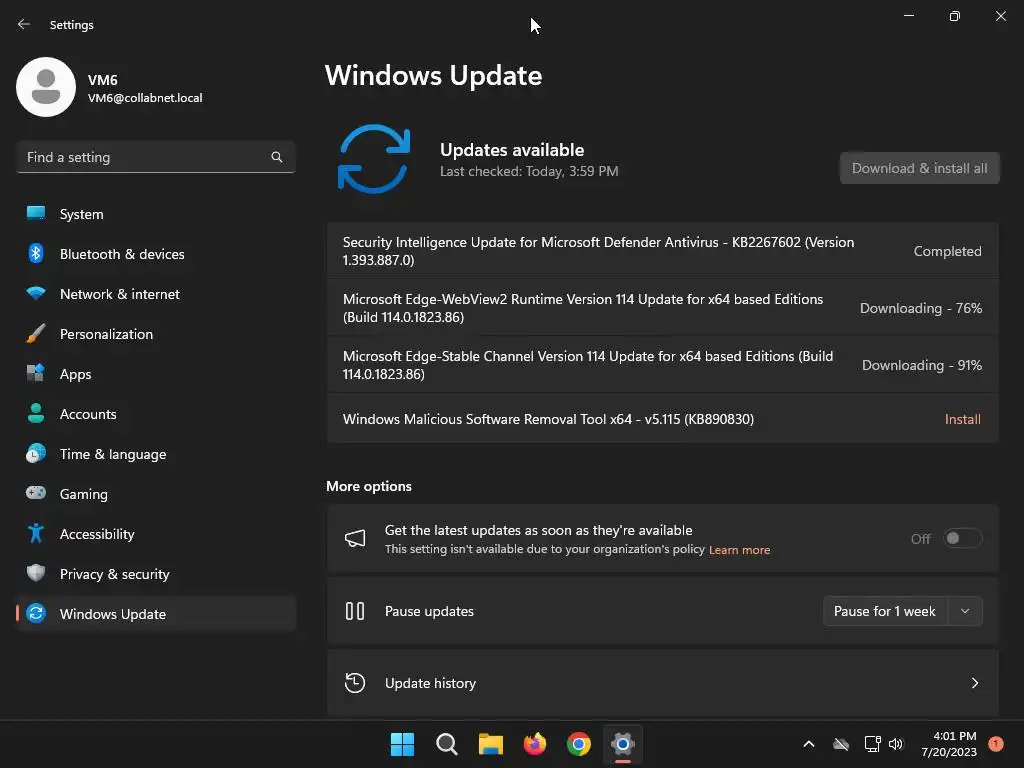Go to Privacy & security
Viewport: 1024px width, 768px height.
click(x=155, y=573)
